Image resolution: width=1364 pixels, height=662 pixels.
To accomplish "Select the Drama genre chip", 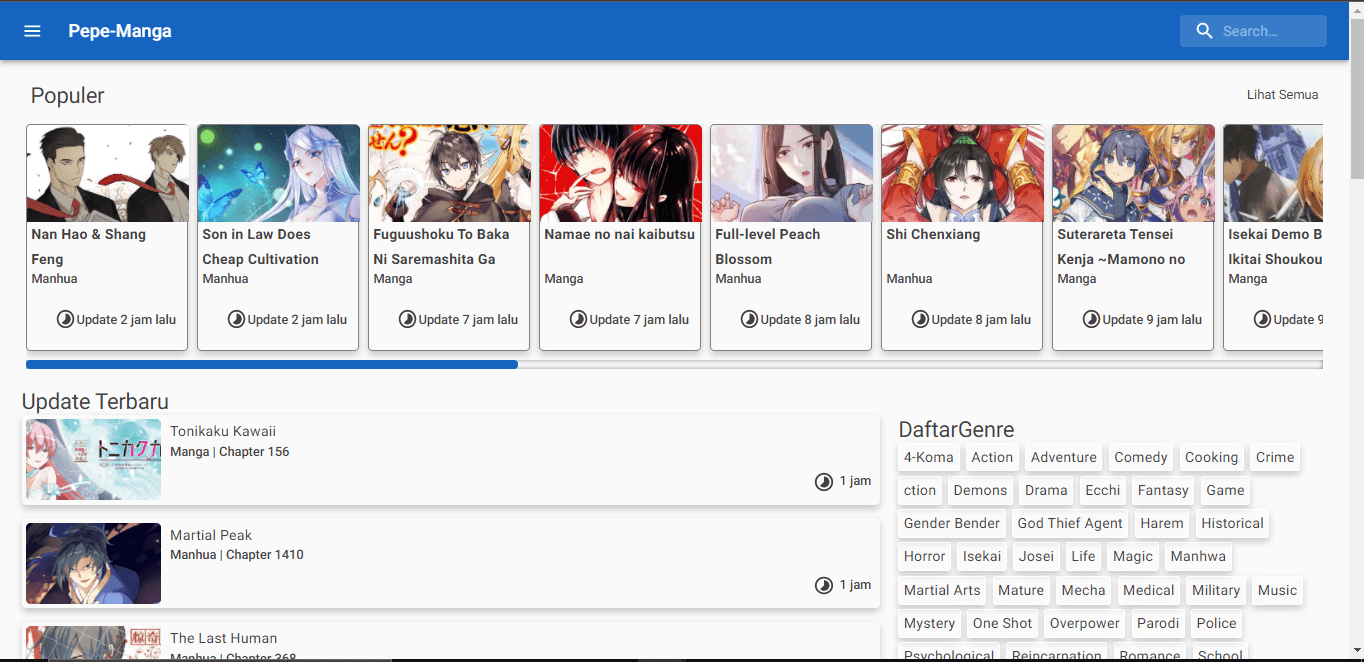I will click(1046, 490).
